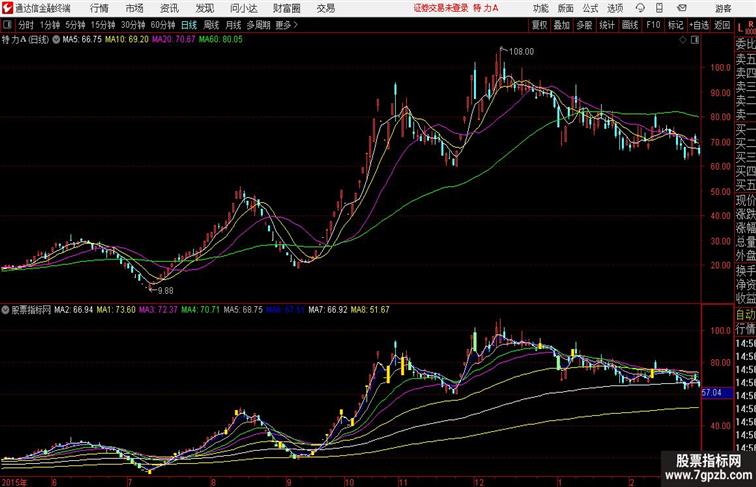
Task: Open the 版面 menu
Action: [x=565, y=8]
